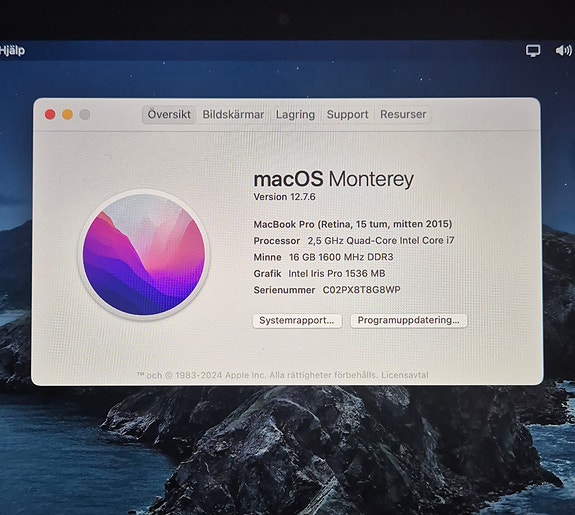575x515 pixels.
Task: Switch to the Resurser tab
Action: click(x=403, y=114)
